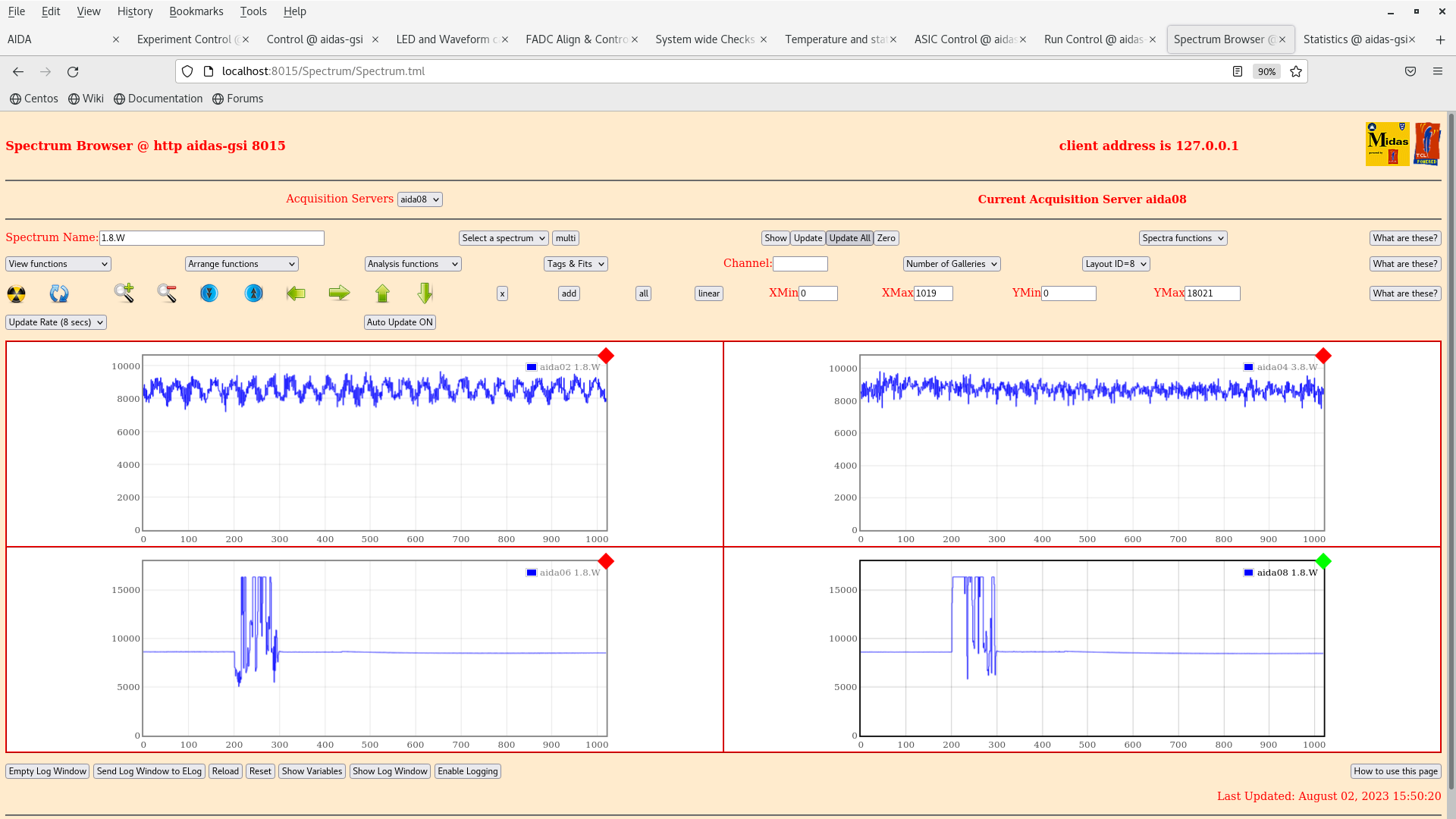
Task: Click the radiation hazard icon
Action: [x=16, y=293]
